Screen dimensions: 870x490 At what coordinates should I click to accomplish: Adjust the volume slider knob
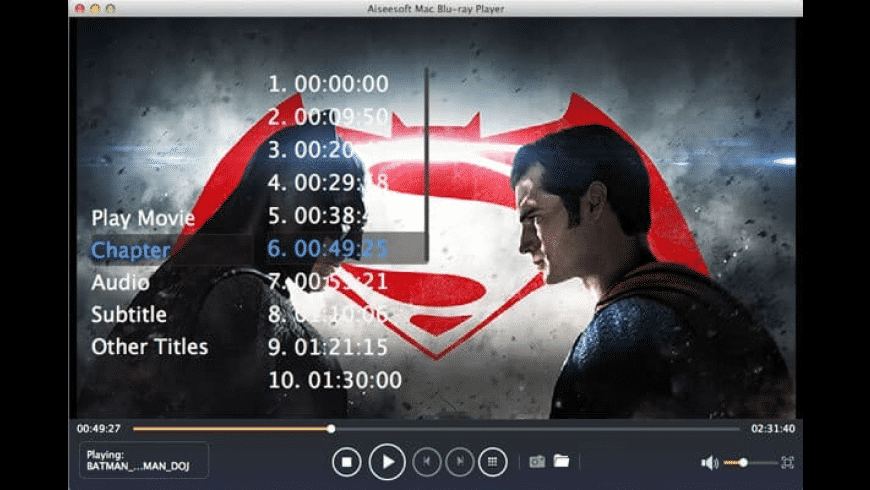coord(743,462)
